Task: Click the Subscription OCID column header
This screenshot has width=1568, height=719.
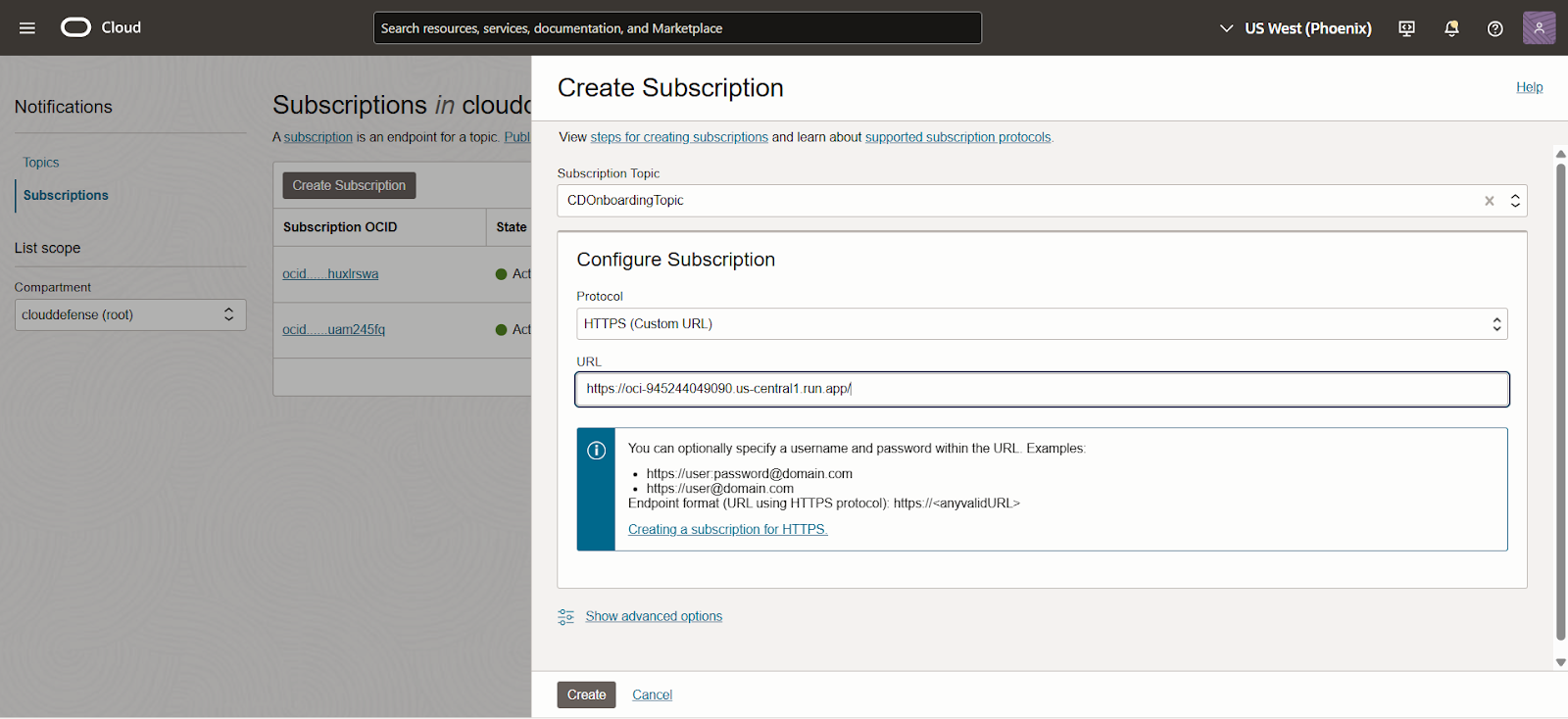Action: (x=340, y=227)
